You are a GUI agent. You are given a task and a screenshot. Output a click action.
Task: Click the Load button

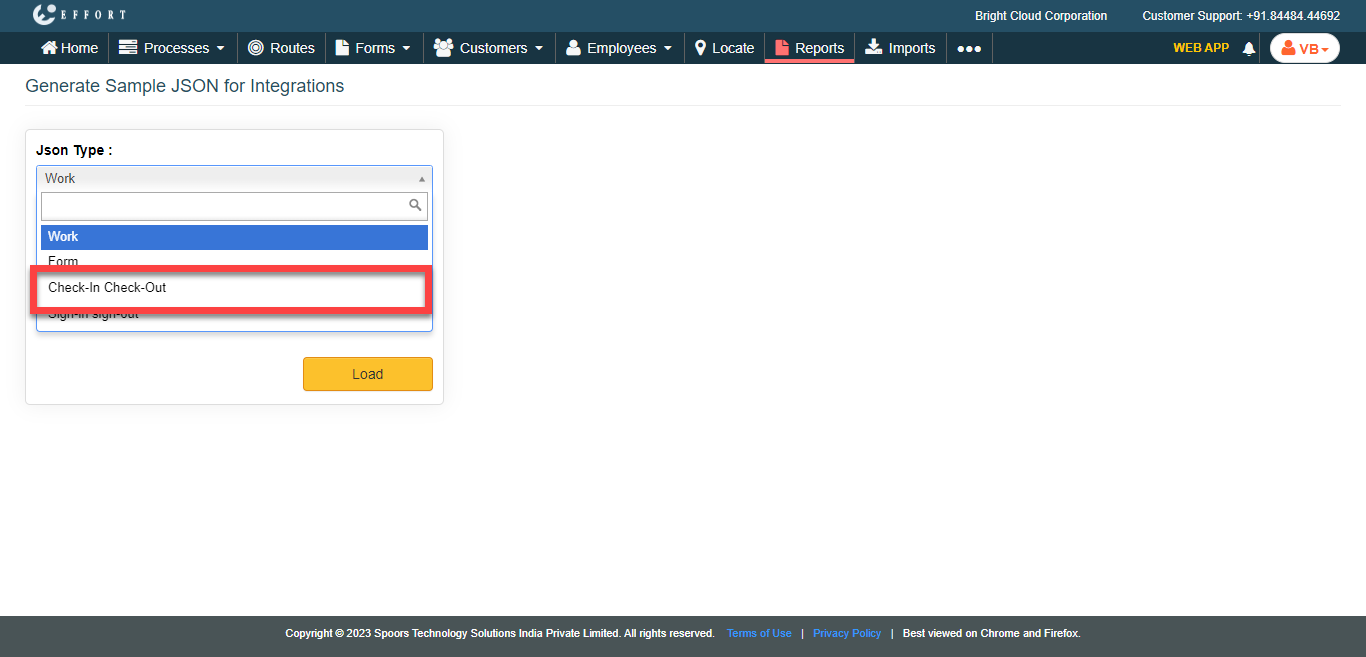(x=367, y=374)
